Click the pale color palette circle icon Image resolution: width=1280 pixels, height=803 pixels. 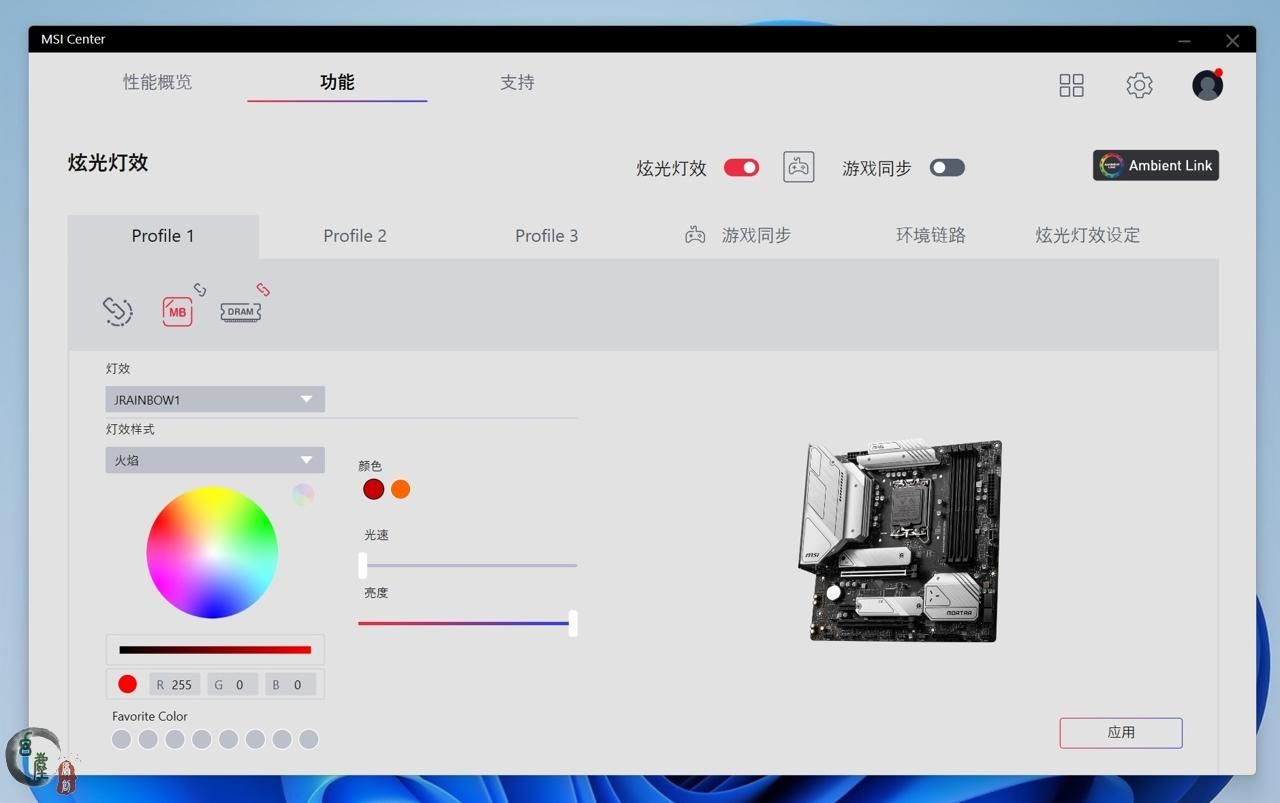[303, 494]
